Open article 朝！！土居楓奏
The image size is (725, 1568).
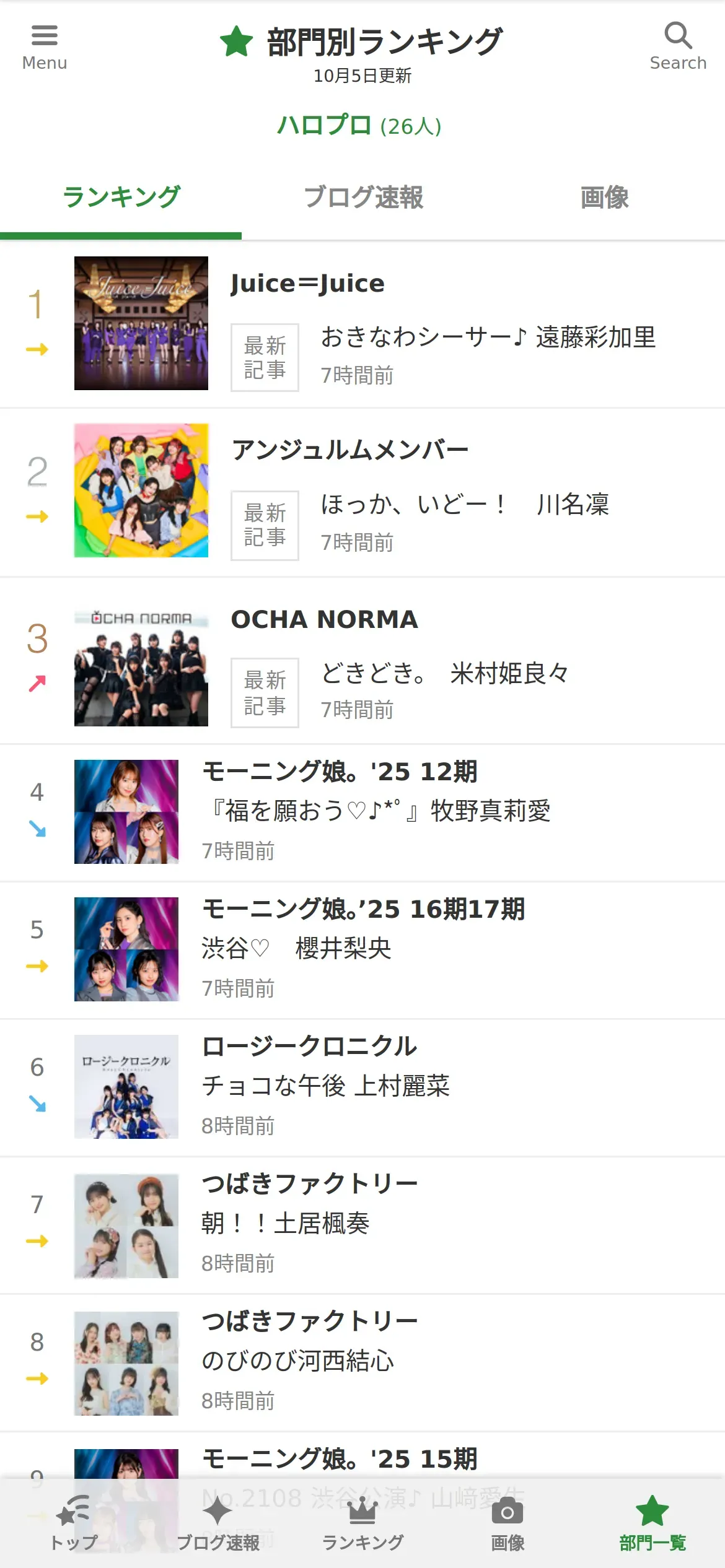click(x=285, y=1223)
